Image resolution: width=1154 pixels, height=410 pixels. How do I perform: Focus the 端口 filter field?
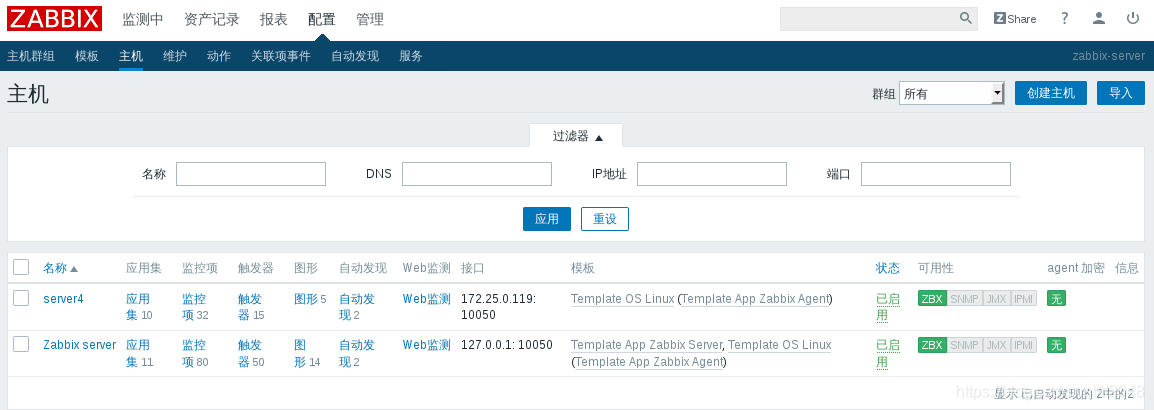click(936, 174)
